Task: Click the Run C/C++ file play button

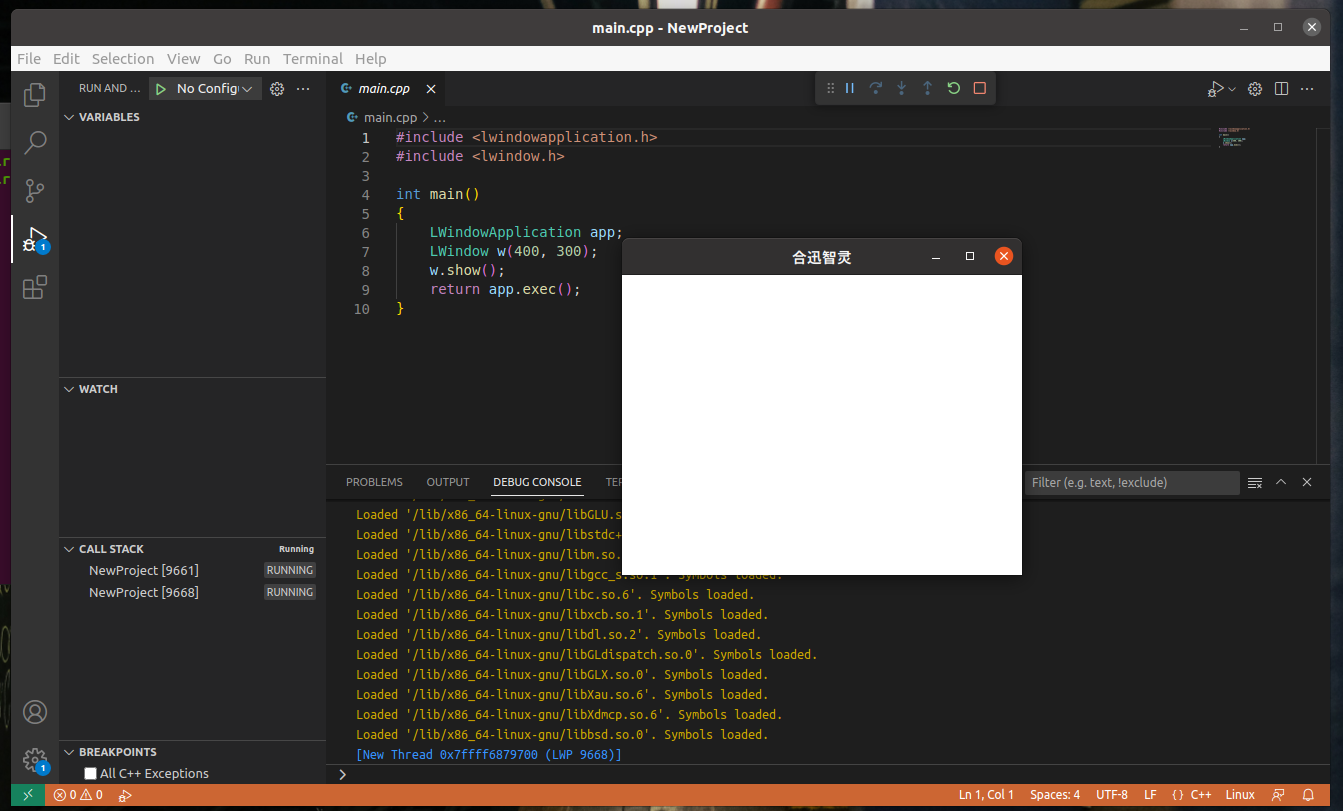Action: [1215, 89]
